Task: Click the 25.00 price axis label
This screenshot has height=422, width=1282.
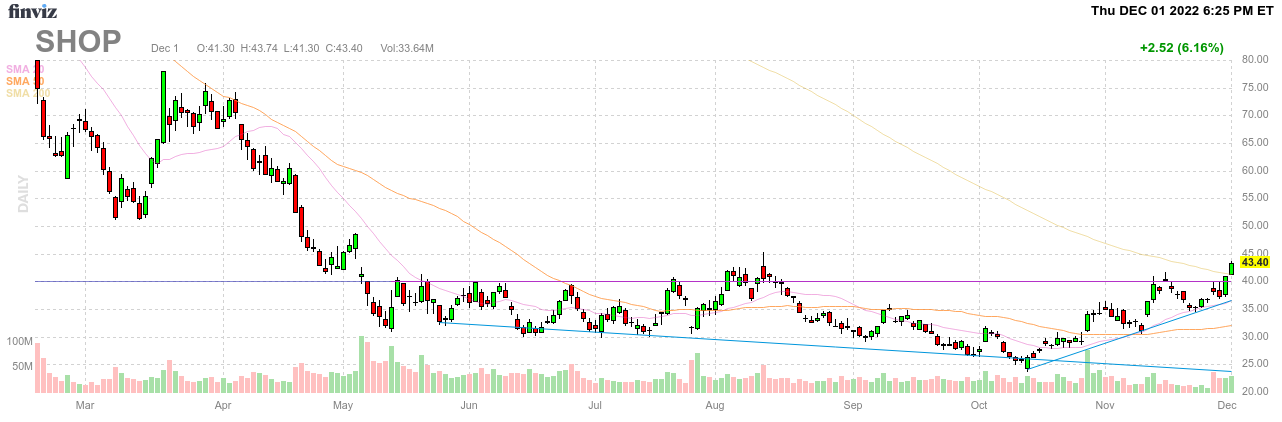Action: [x=1254, y=365]
